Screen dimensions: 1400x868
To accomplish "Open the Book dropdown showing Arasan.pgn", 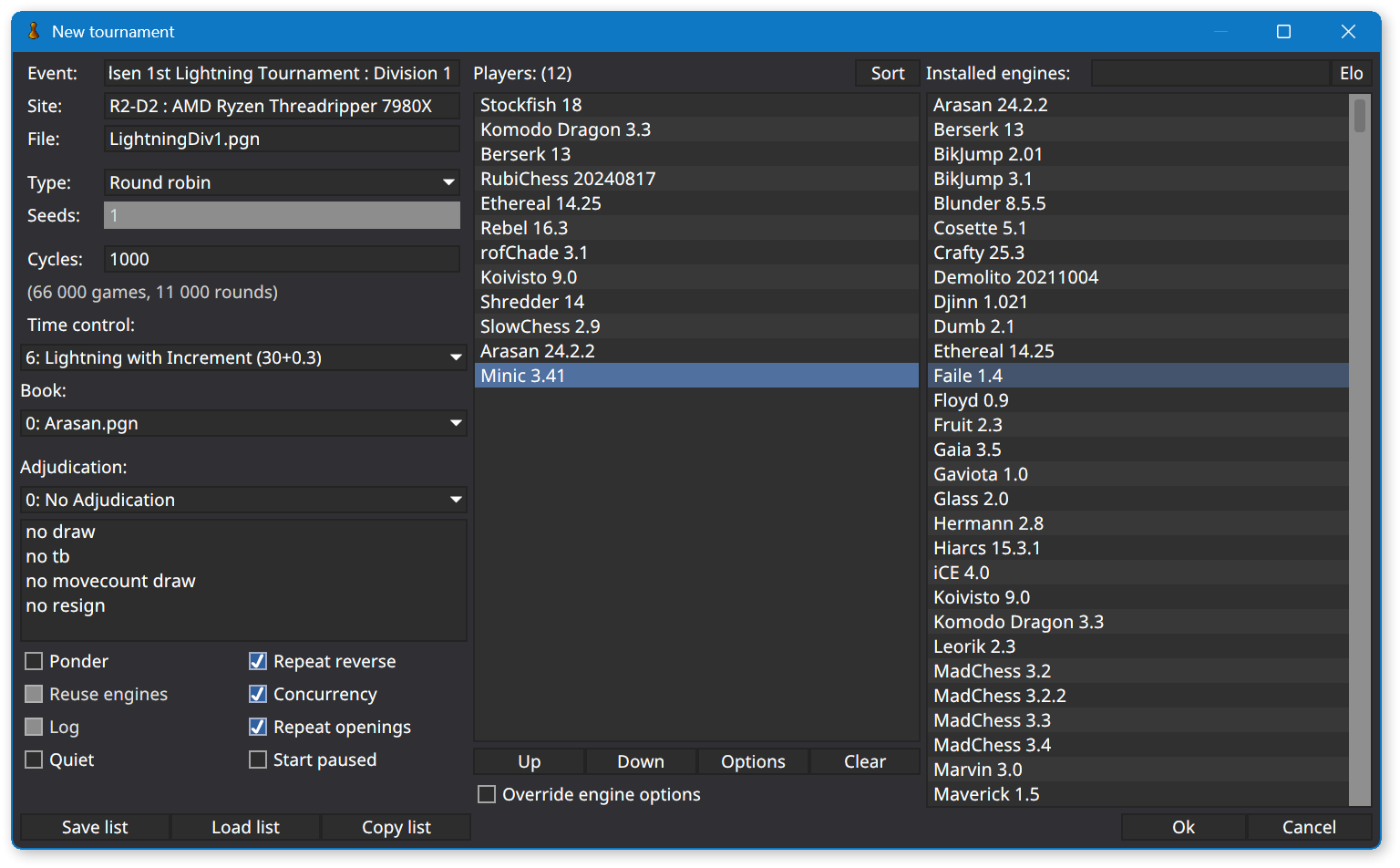I will [243, 423].
